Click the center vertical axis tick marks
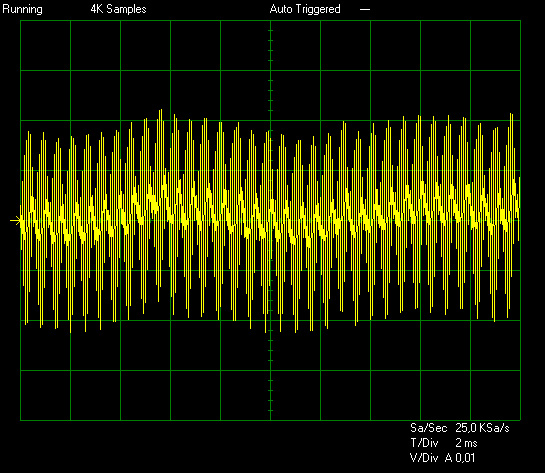 270,220
